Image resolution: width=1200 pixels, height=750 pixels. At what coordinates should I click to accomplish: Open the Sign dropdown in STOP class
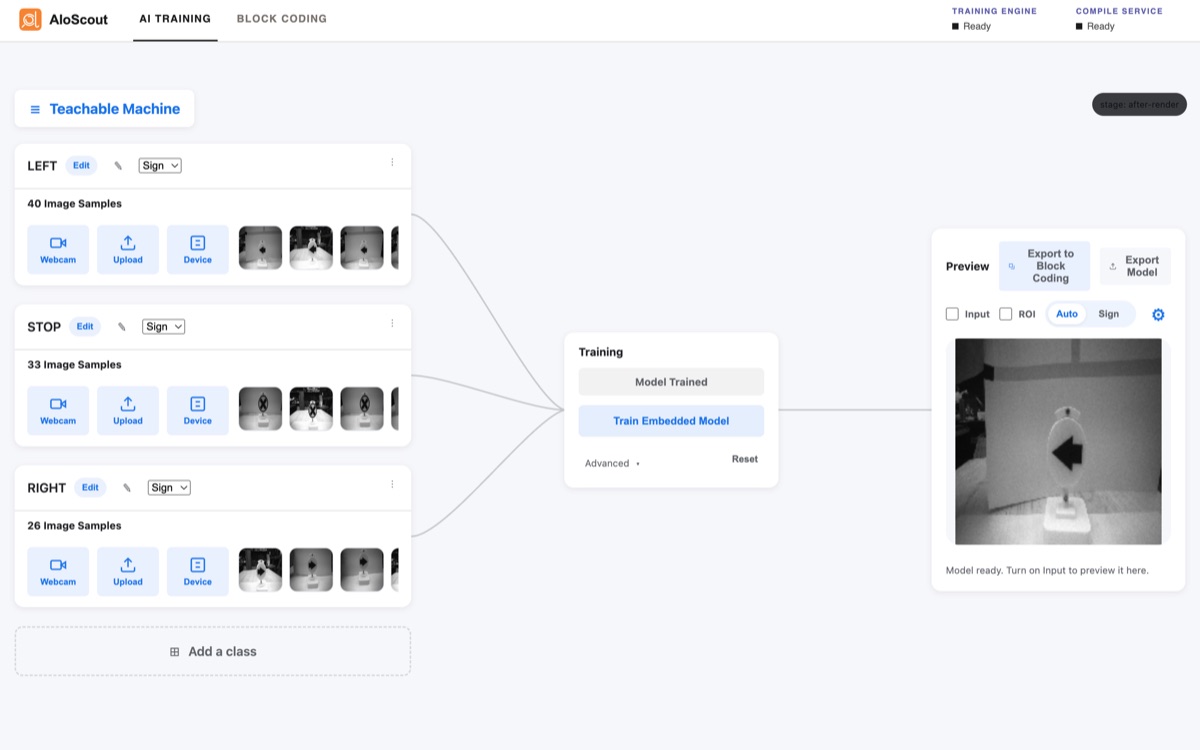pyautogui.click(x=164, y=327)
